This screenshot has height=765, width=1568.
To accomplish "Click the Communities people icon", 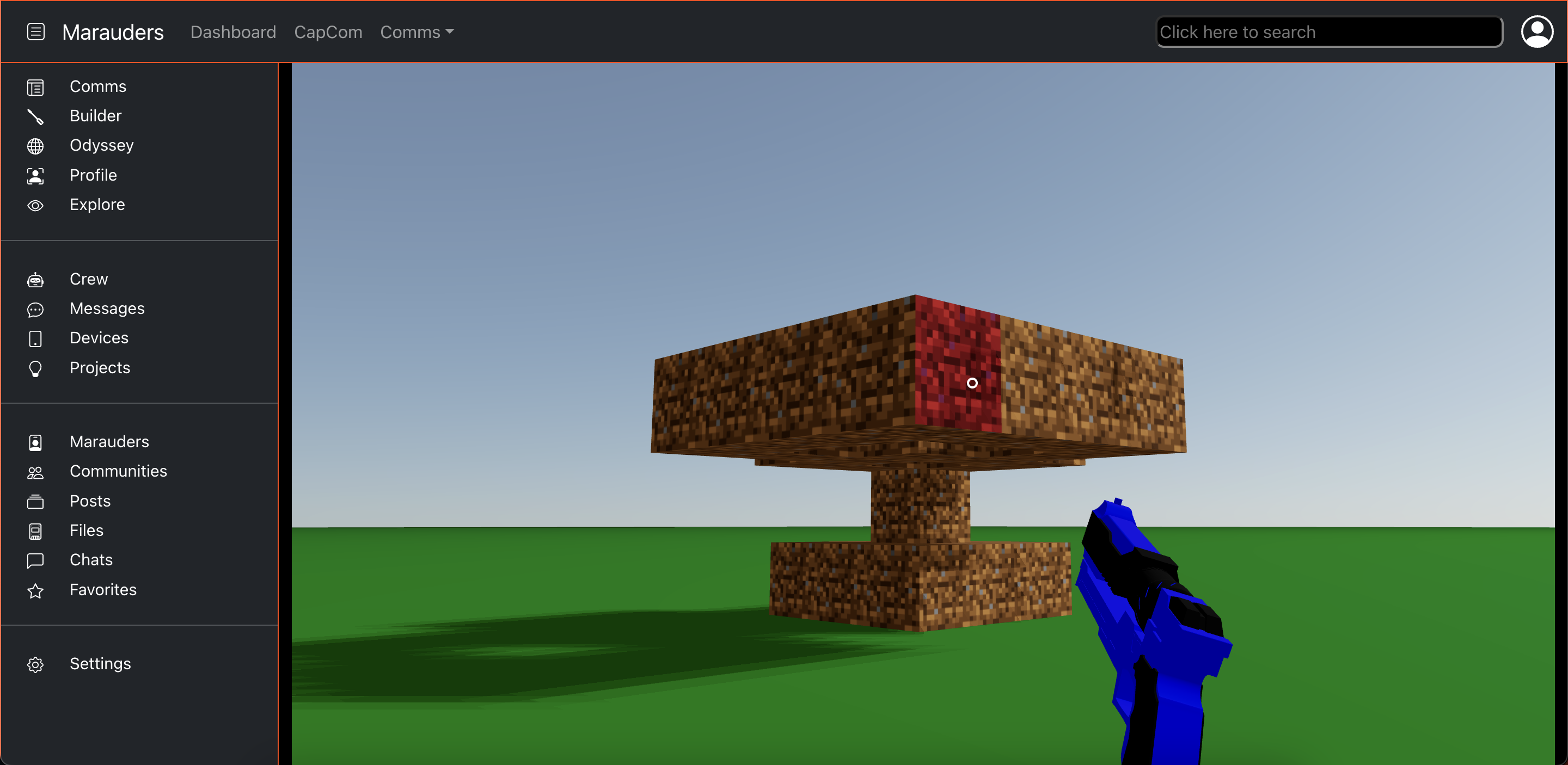I will point(35,472).
